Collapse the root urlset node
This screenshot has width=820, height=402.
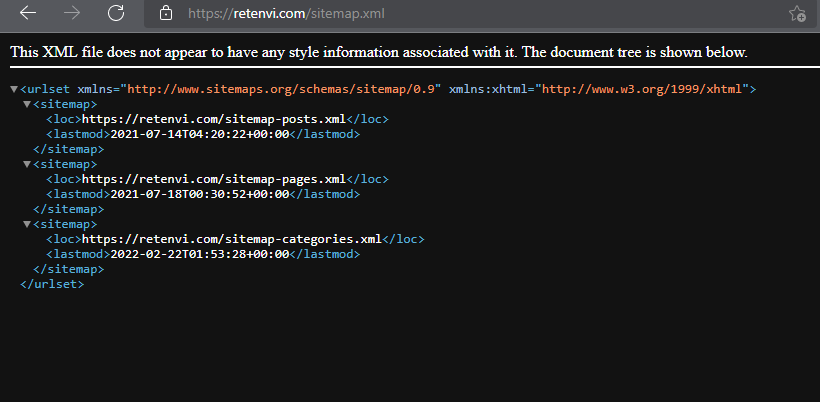pyautogui.click(x=14, y=90)
